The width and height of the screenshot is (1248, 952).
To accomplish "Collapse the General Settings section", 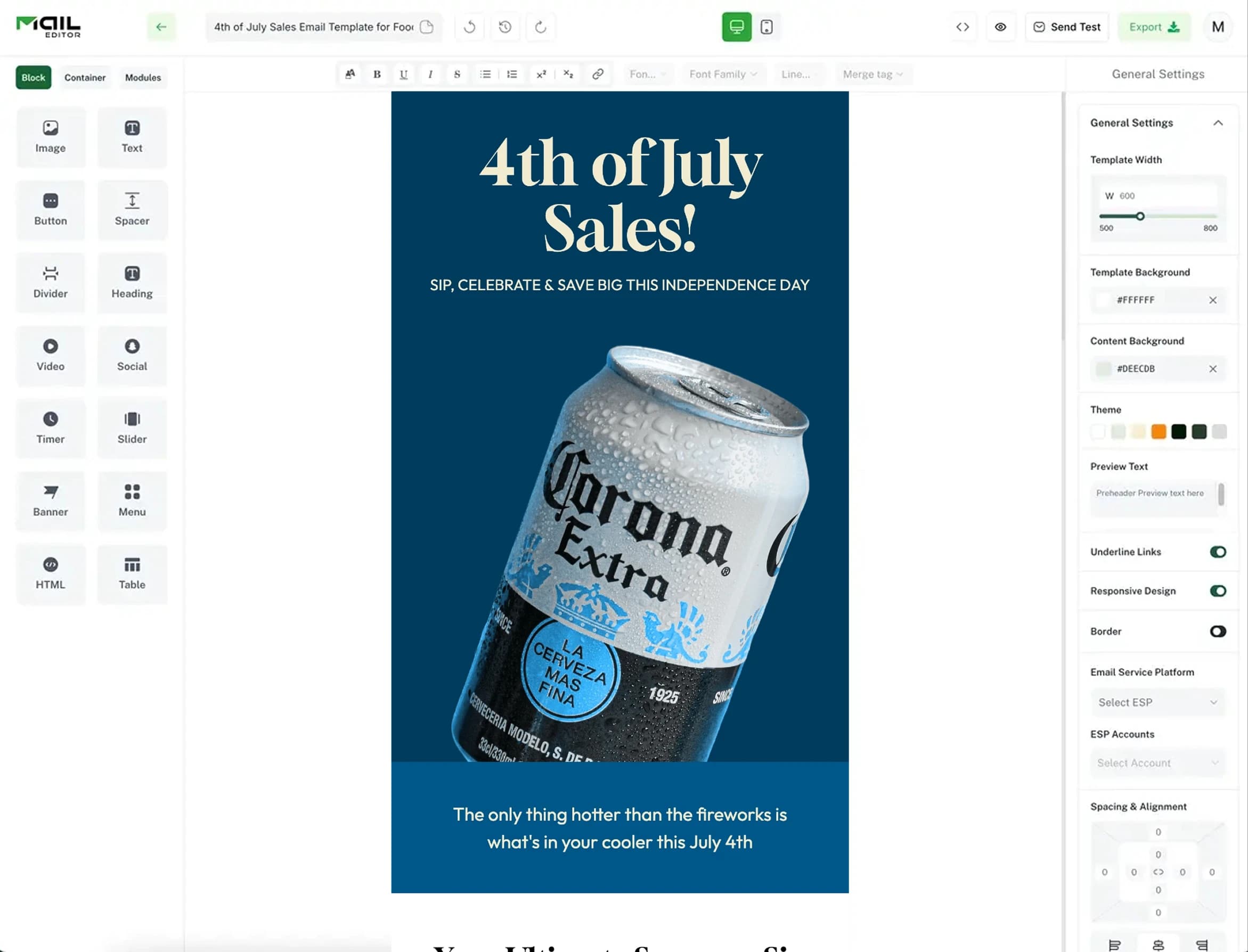I will coord(1218,123).
